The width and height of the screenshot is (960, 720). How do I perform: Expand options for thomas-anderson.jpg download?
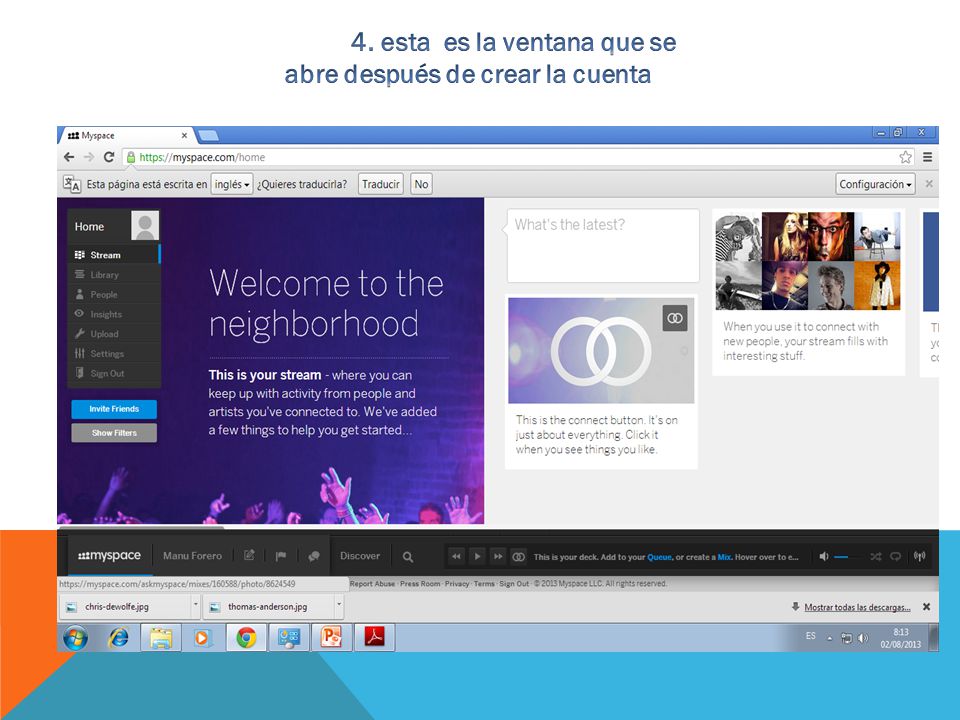[339, 605]
